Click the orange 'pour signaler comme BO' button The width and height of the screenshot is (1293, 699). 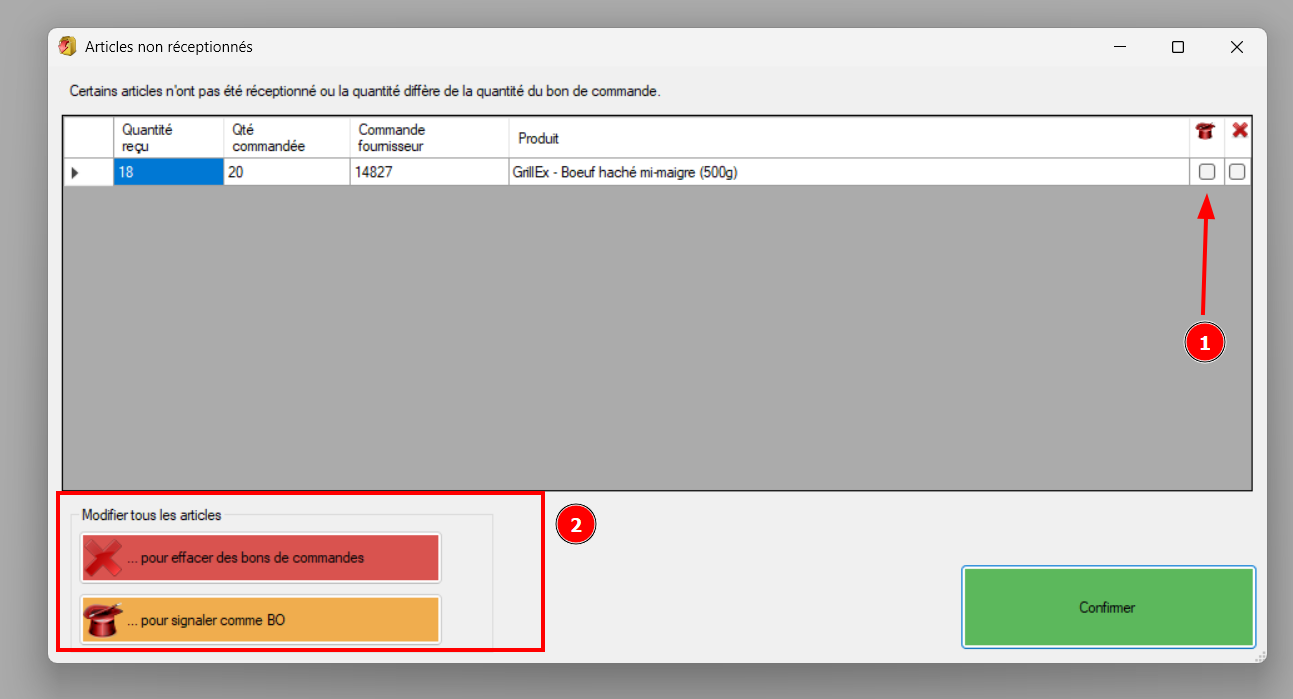click(260, 620)
